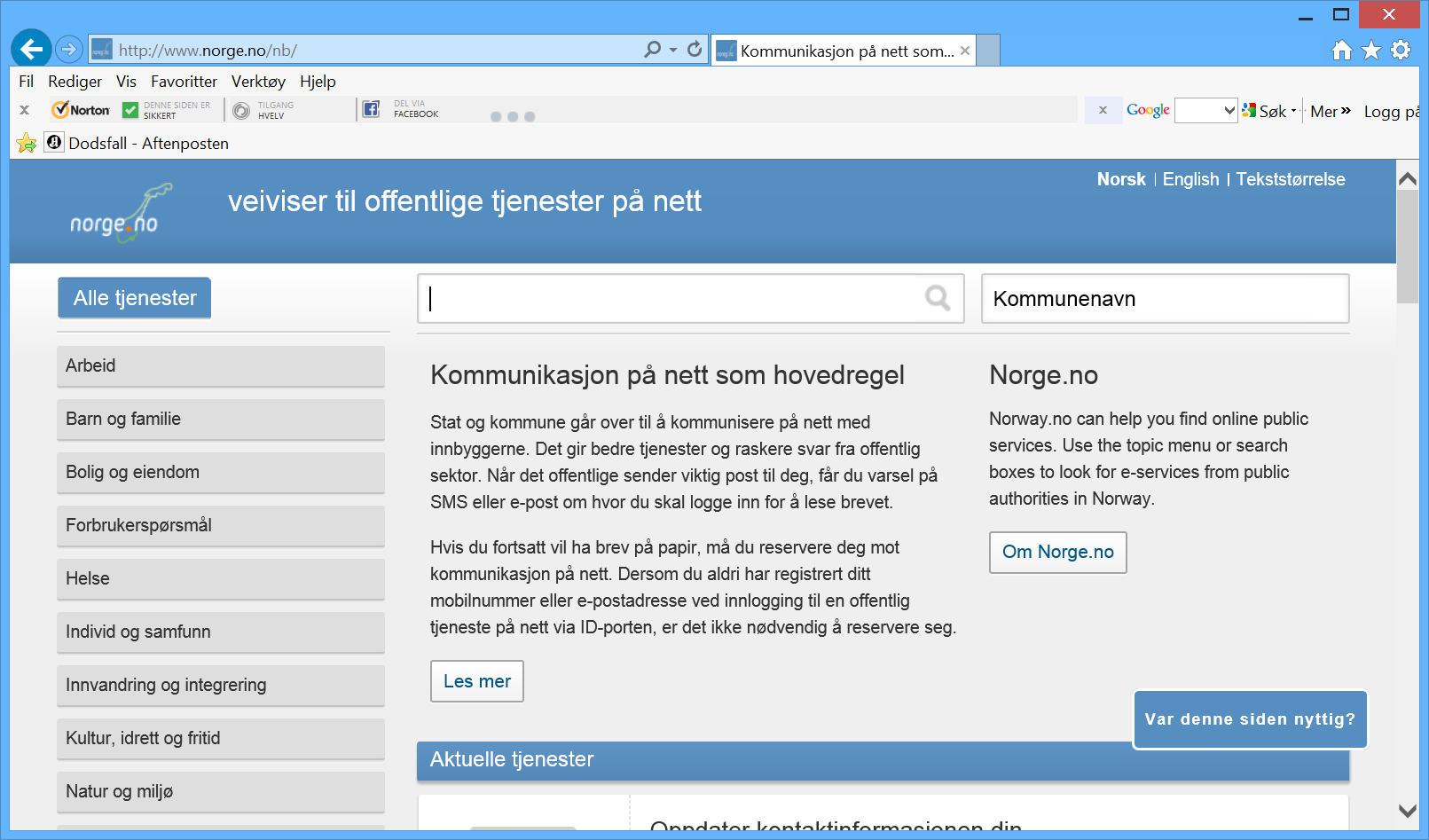
Task: Open the Favorites star icon
Action: tap(1371, 51)
